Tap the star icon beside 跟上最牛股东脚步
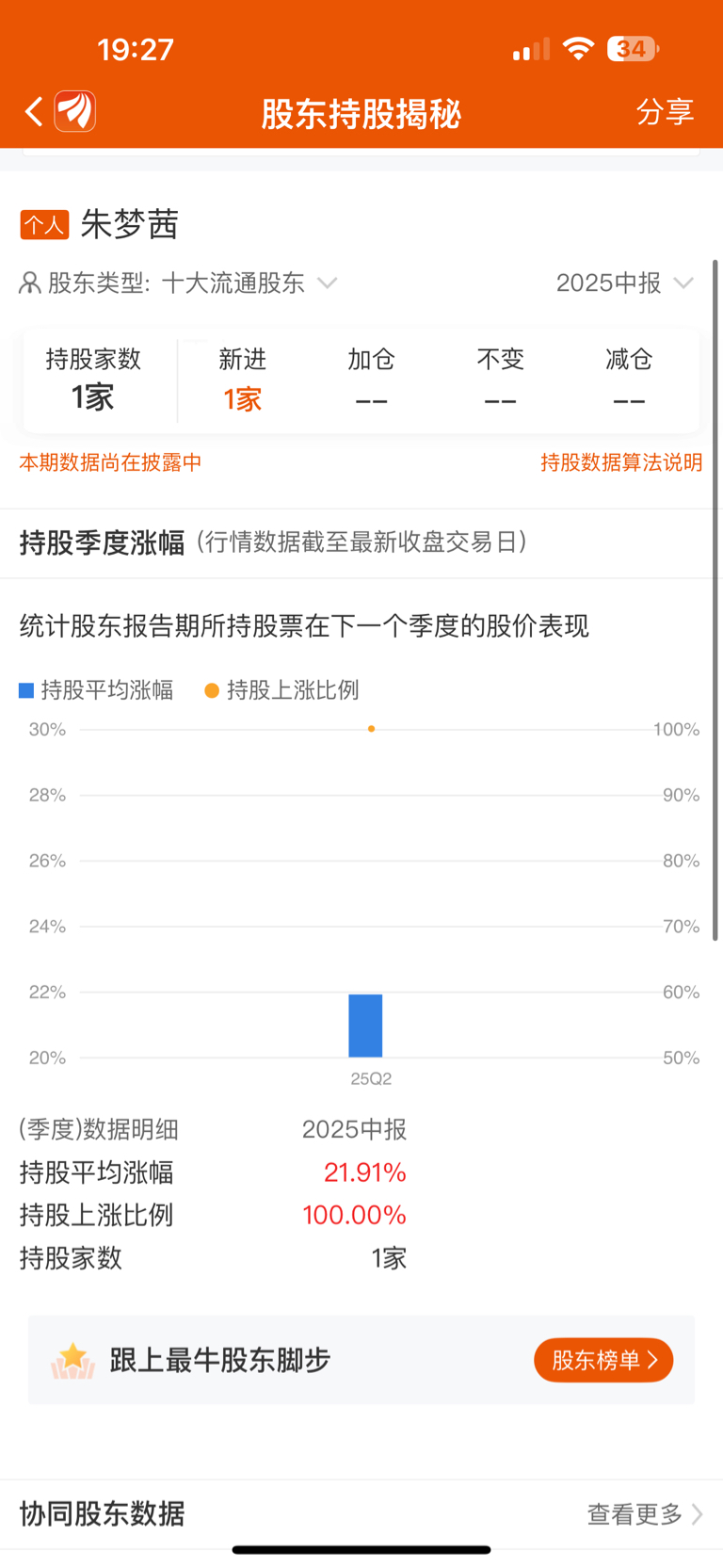 pyautogui.click(x=72, y=1361)
